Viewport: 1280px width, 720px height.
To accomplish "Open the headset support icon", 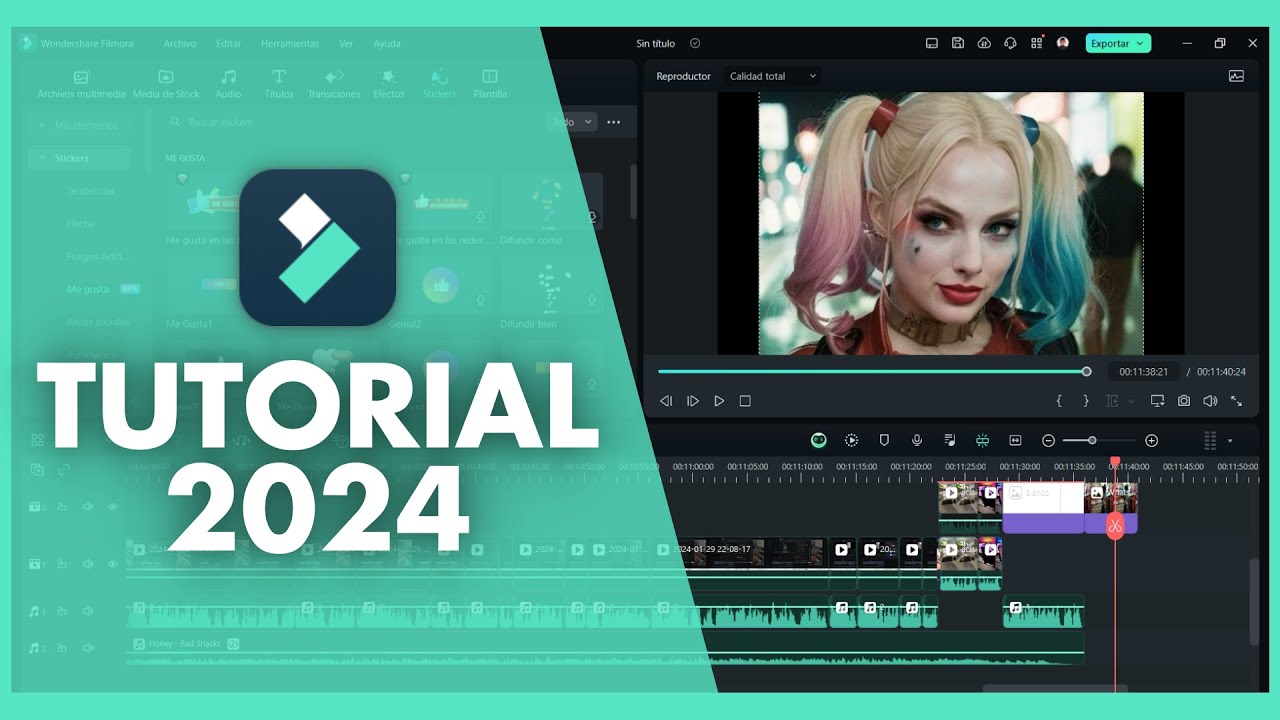I will tap(1010, 43).
